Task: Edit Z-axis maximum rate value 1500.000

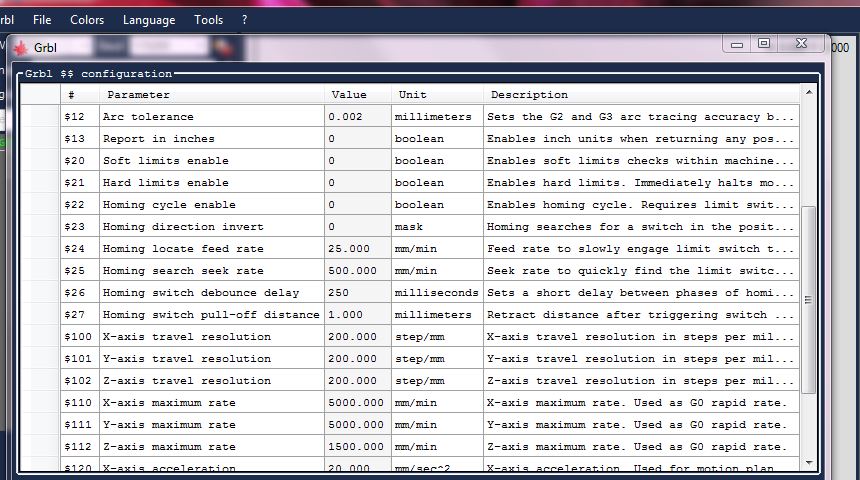Action: 358,446
